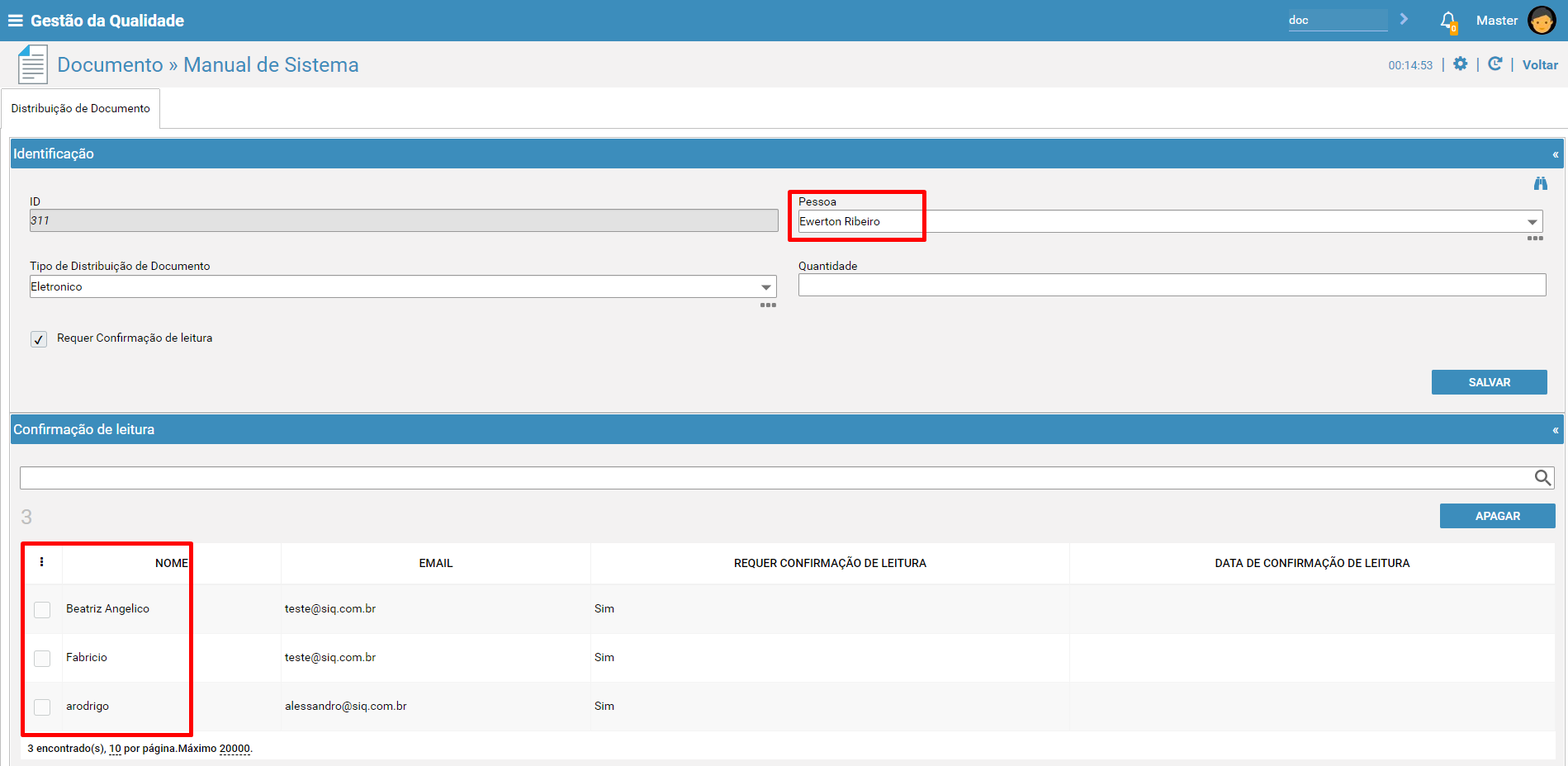The image size is (1568, 766).
Task: Open the Tipo de Distribuição dropdown arrow
Action: tap(765, 287)
